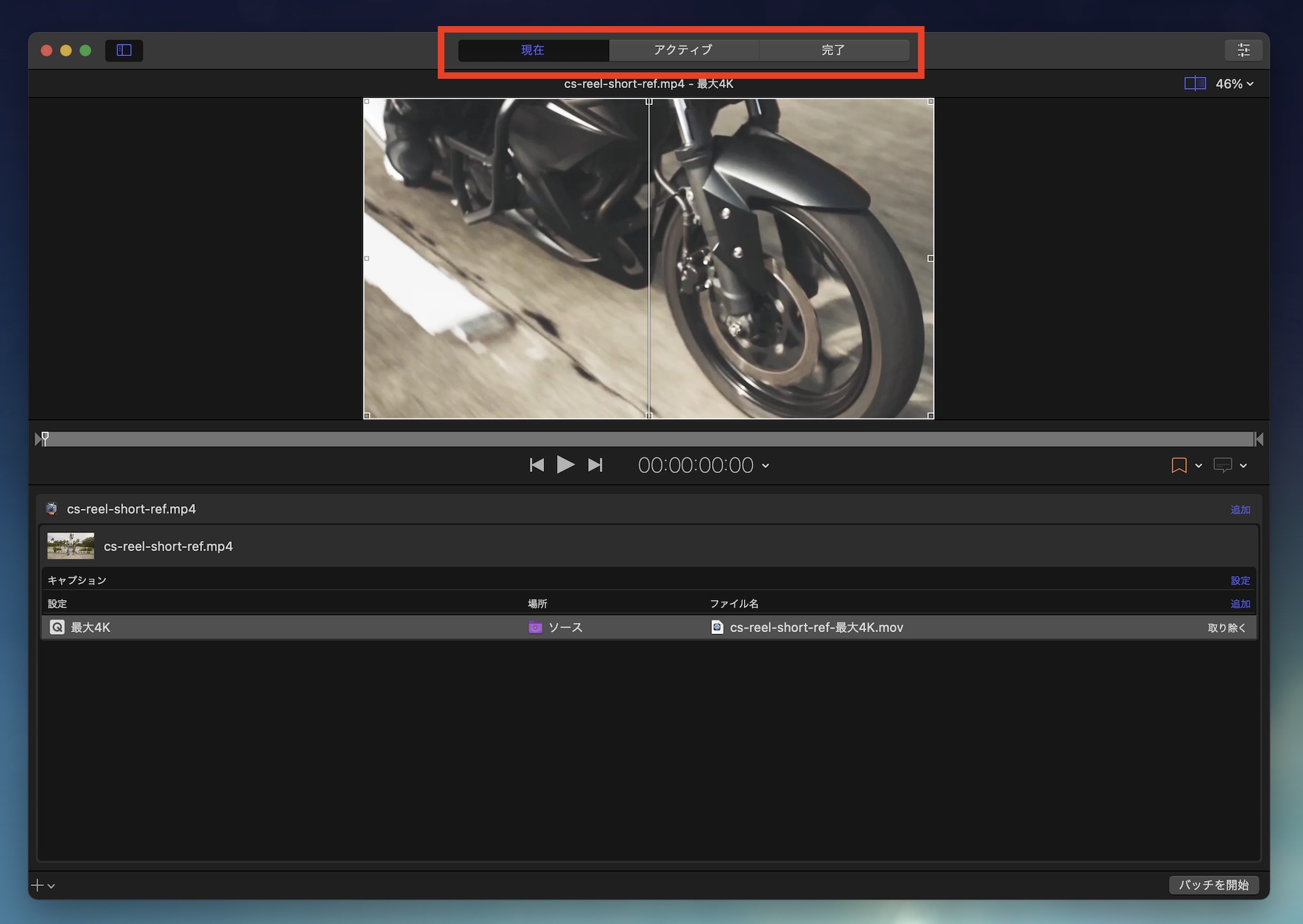
Task: Switch to the 完了 tab
Action: [x=833, y=50]
